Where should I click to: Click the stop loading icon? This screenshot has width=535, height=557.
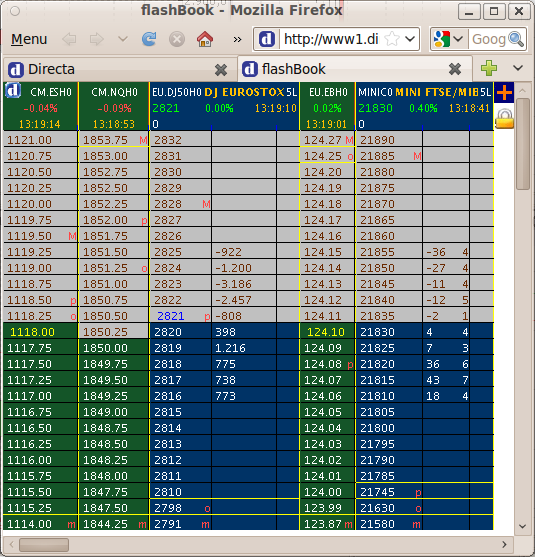coord(177,39)
